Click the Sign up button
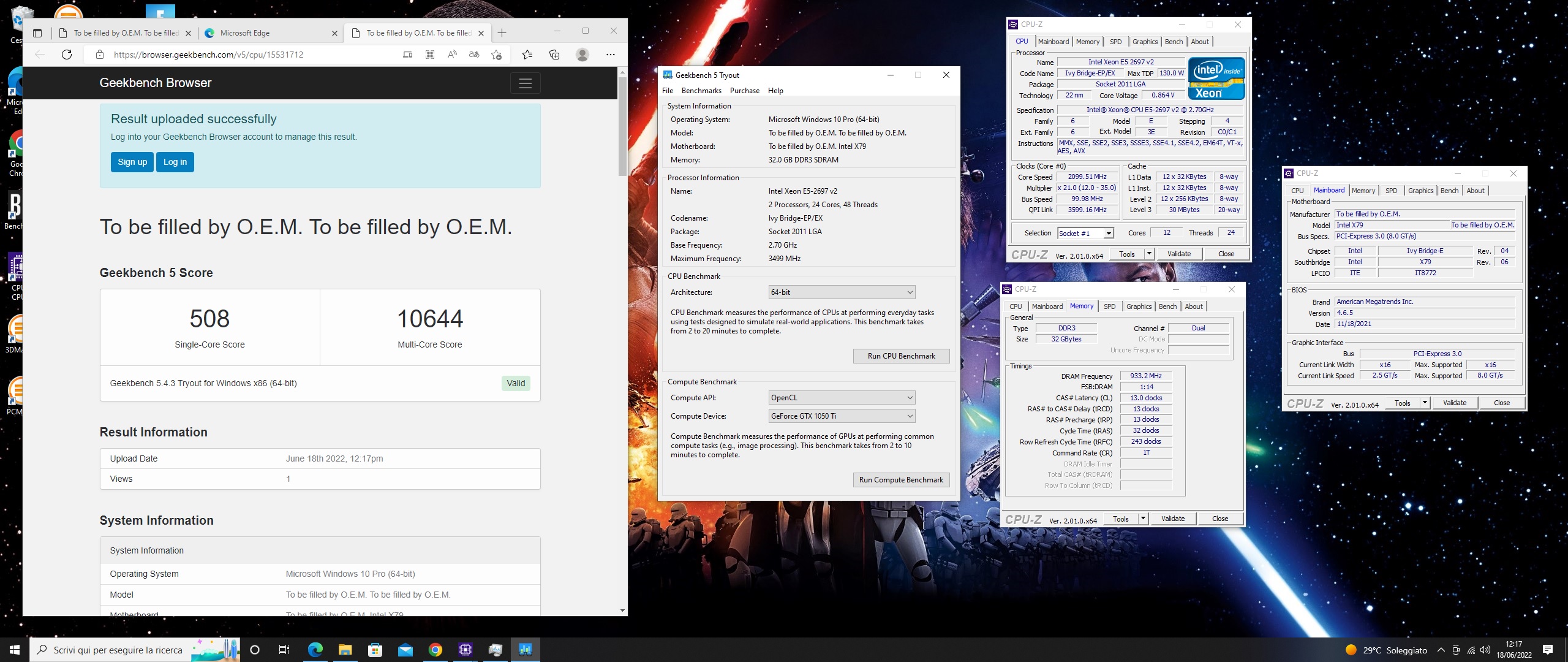This screenshot has height=662, width=1568. (x=132, y=162)
